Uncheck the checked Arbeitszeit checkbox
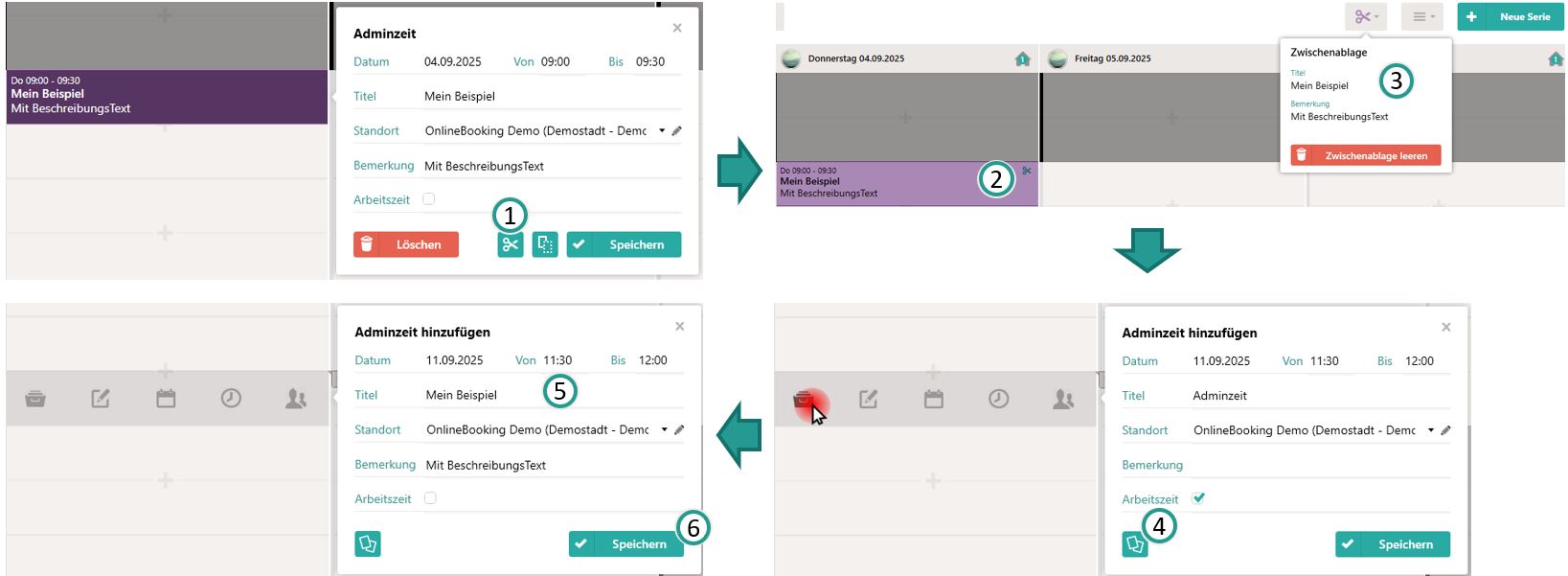This screenshot has width=1568, height=576. point(1198,498)
